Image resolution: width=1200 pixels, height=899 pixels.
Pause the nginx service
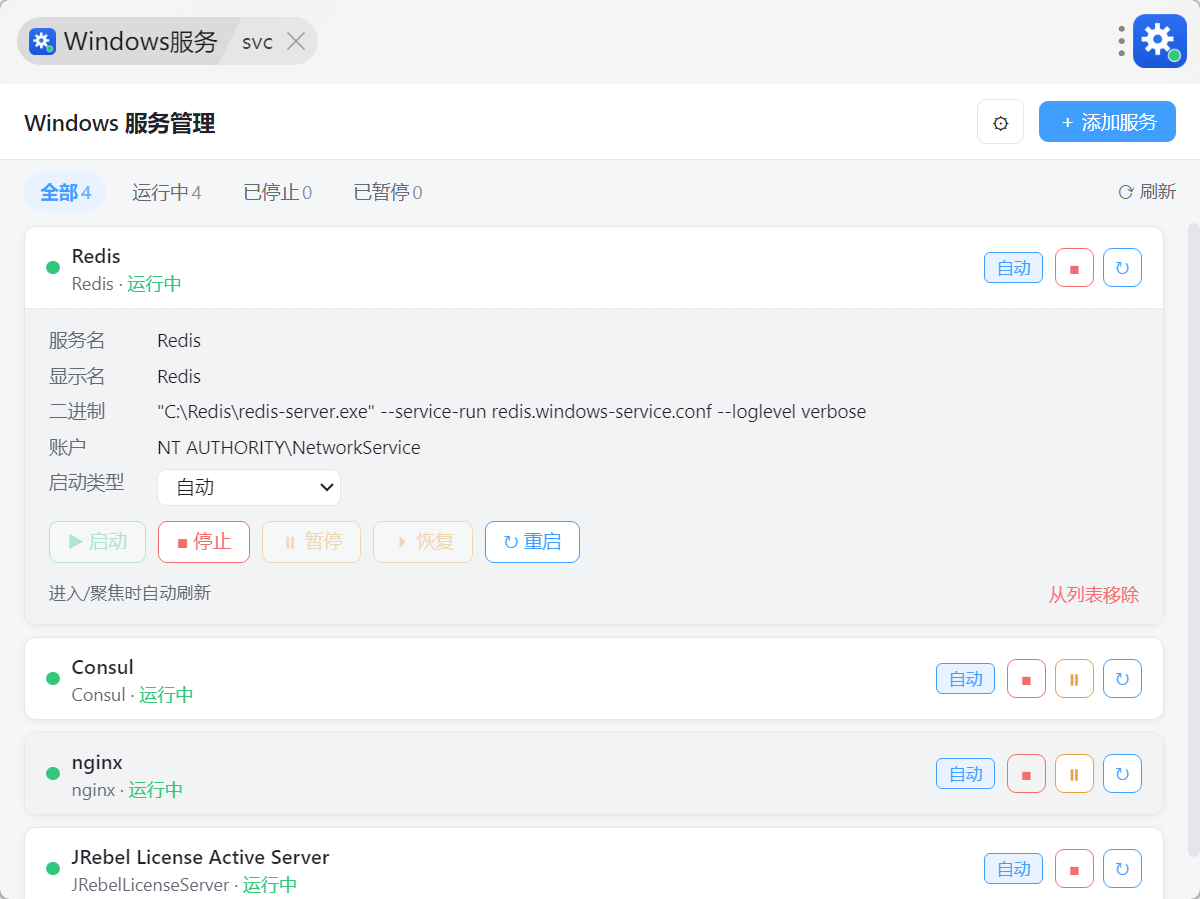click(x=1074, y=774)
